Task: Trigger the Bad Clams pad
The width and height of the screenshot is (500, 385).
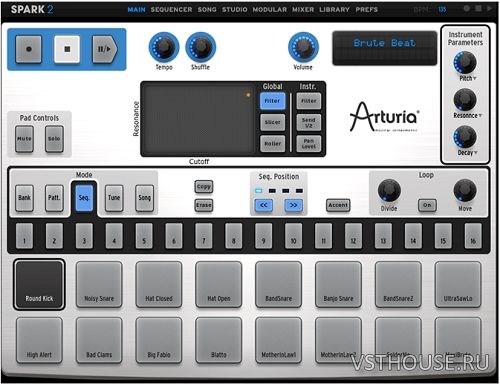Action: pyautogui.click(x=99, y=340)
